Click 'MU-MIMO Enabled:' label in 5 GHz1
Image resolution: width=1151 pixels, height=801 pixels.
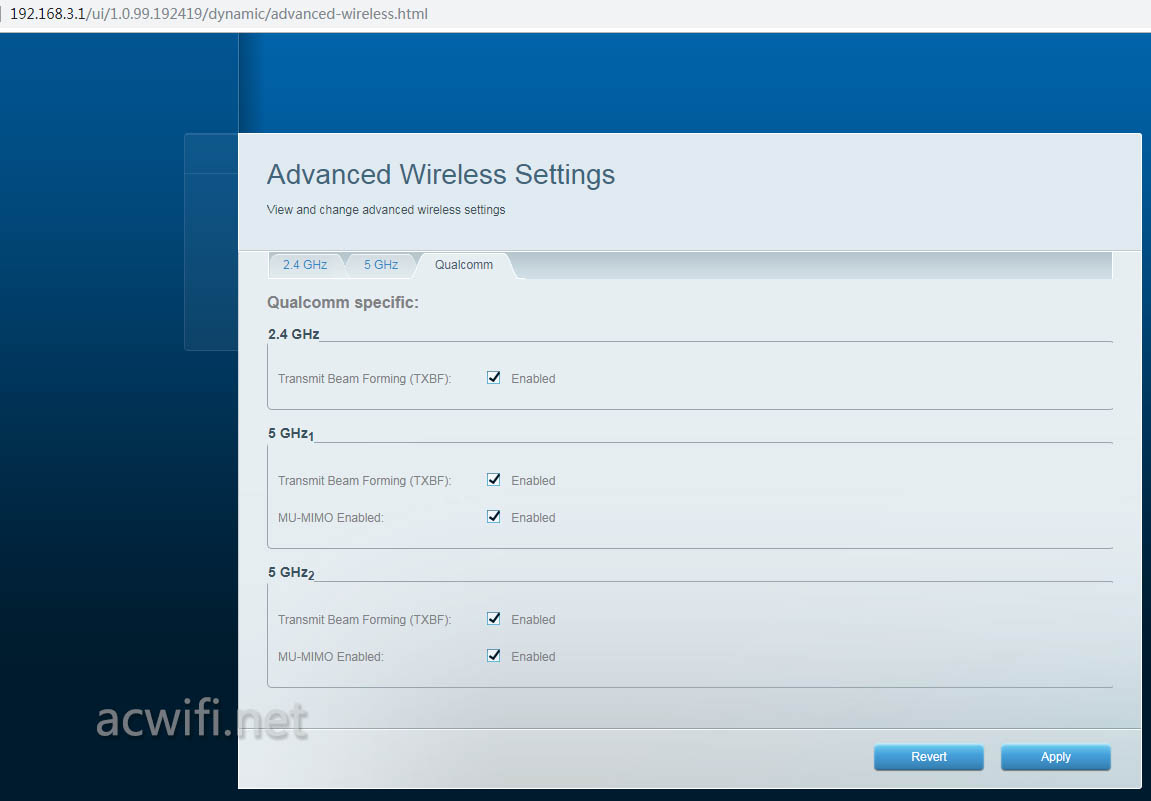coord(330,518)
